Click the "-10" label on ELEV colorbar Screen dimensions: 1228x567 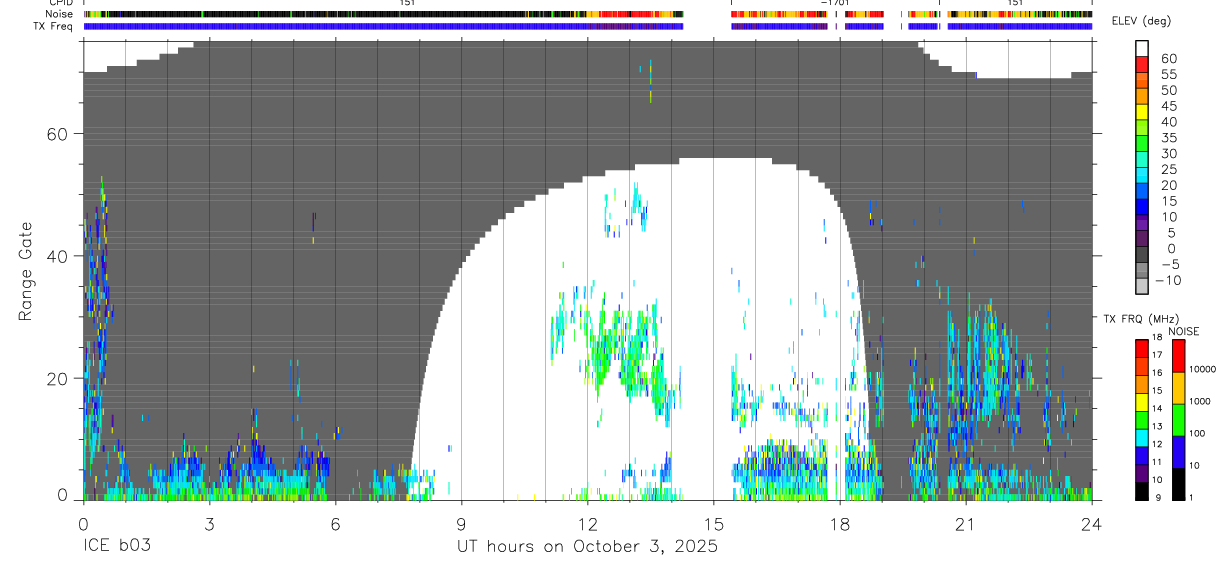pos(1167,280)
